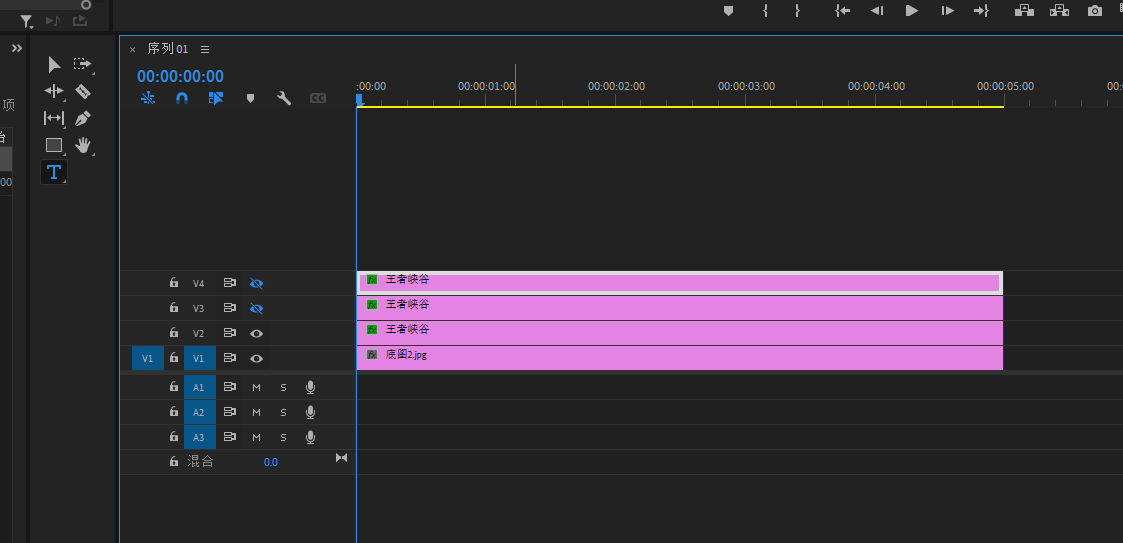
Task: Choose the Track Select Forward tool
Action: (83, 64)
